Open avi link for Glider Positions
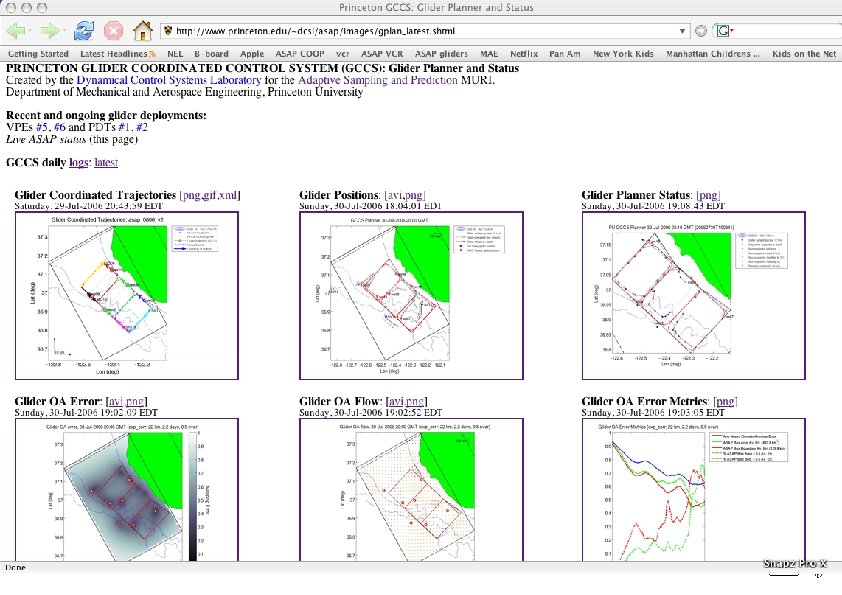This screenshot has width=842, height=595. click(x=395, y=195)
